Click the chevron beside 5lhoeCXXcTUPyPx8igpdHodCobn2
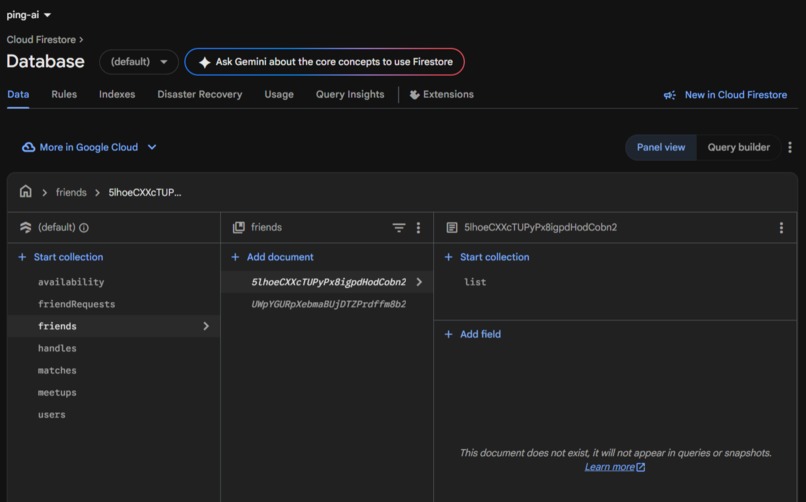 click(419, 282)
